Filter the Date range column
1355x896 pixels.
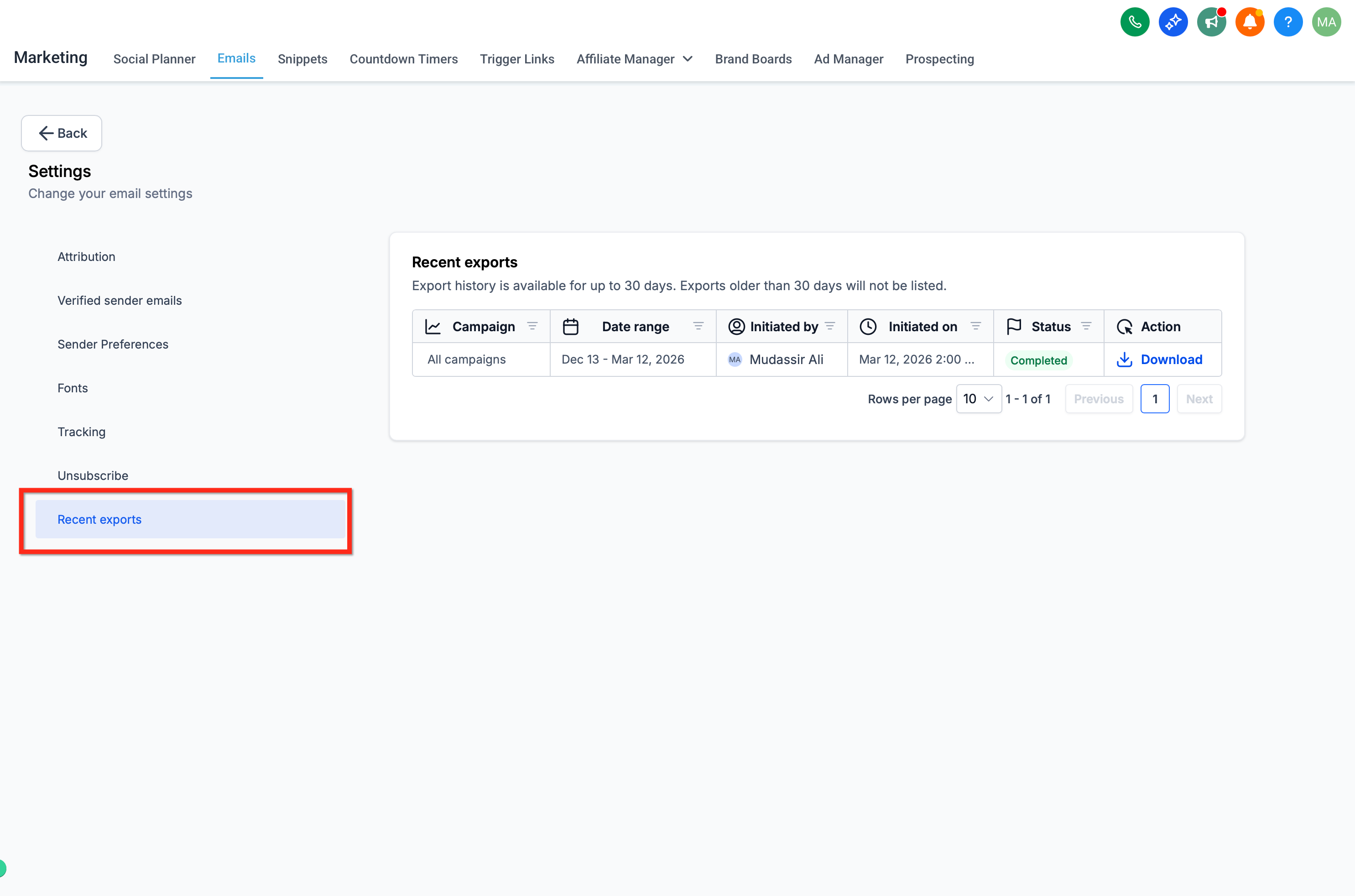tap(698, 326)
